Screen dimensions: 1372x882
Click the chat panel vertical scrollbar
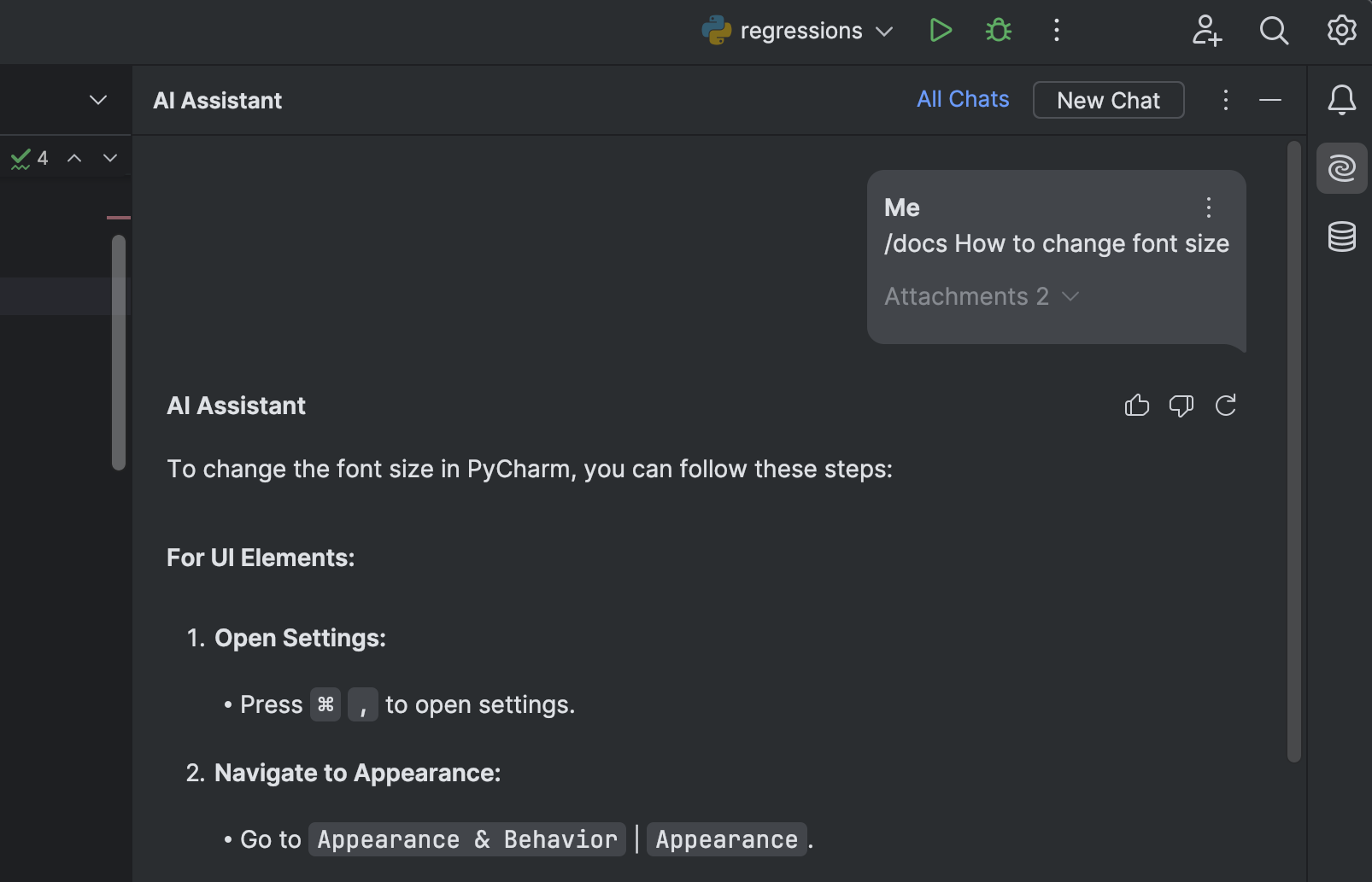1294,451
